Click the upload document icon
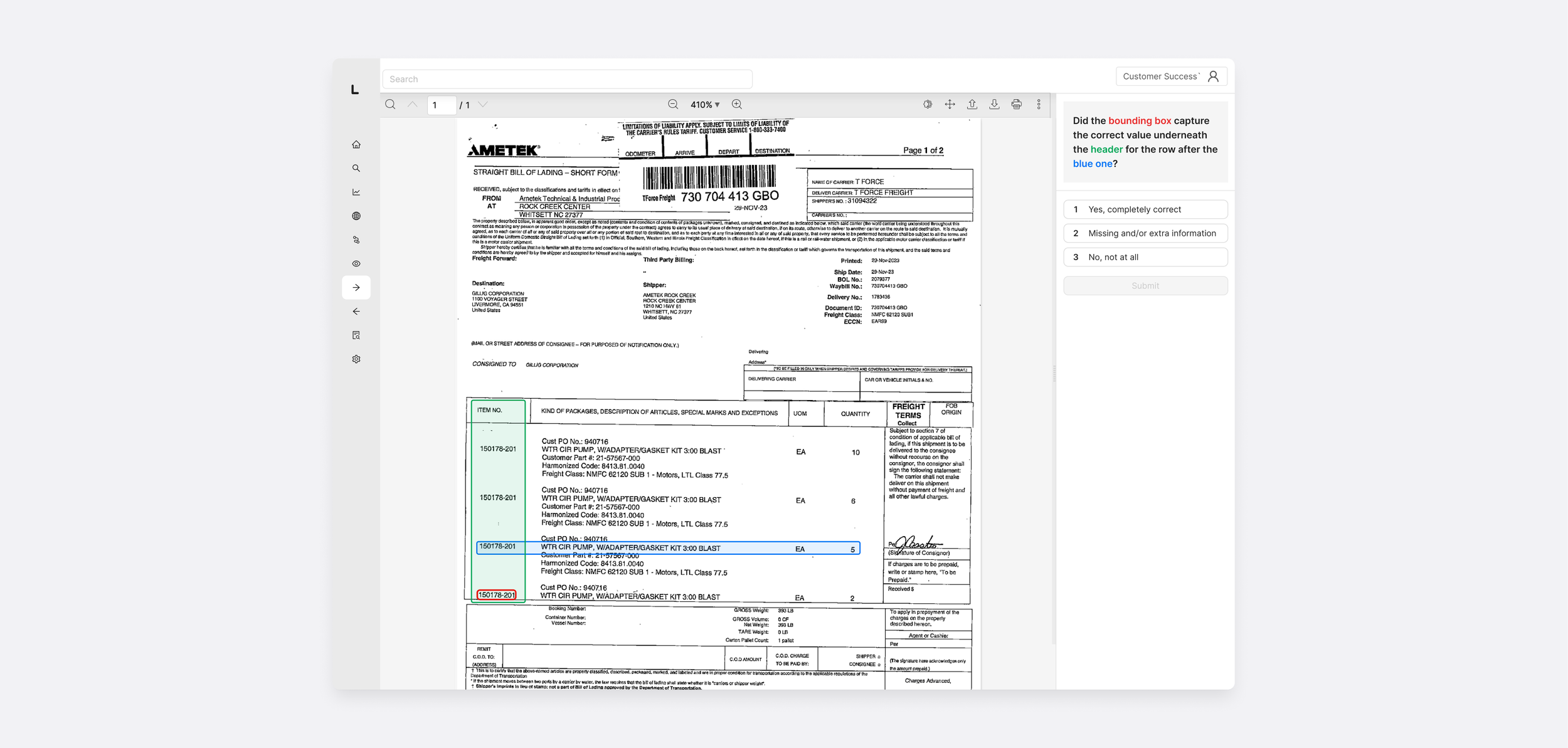 click(x=972, y=104)
